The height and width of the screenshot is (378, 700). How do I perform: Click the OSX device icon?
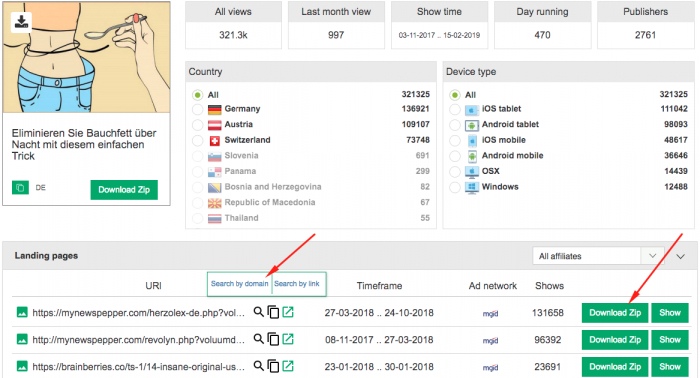pyautogui.click(x=472, y=171)
